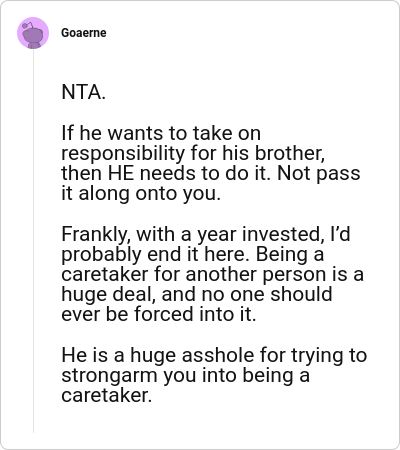400x450 pixels.
Task: Click the line starting "If he wants"
Action: [x=161, y=133]
